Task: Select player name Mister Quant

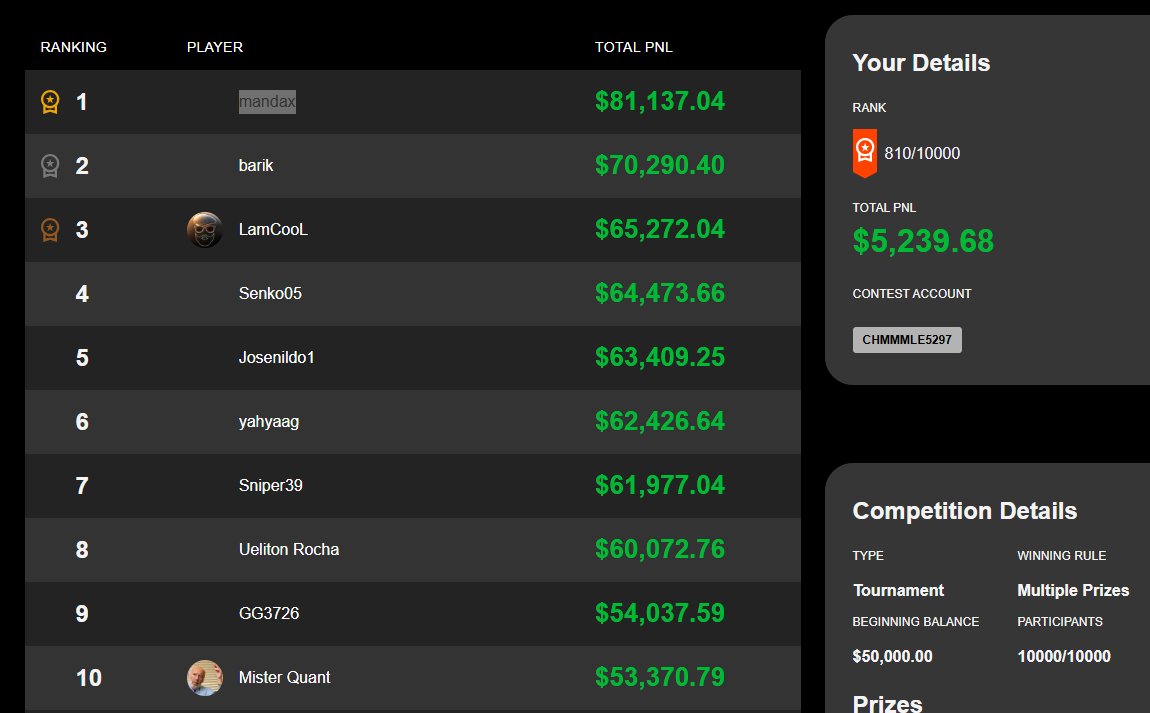Action: (285, 678)
